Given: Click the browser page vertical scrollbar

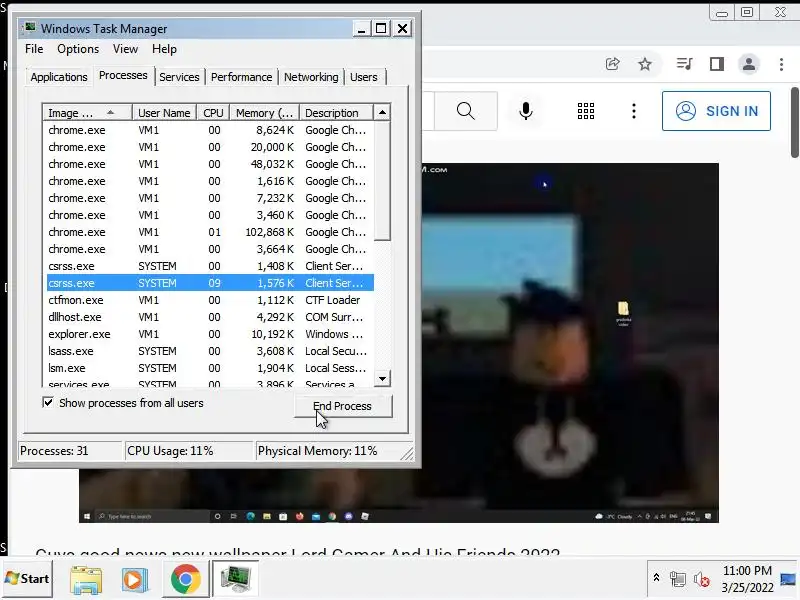Looking at the screenshot, I should 794,122.
